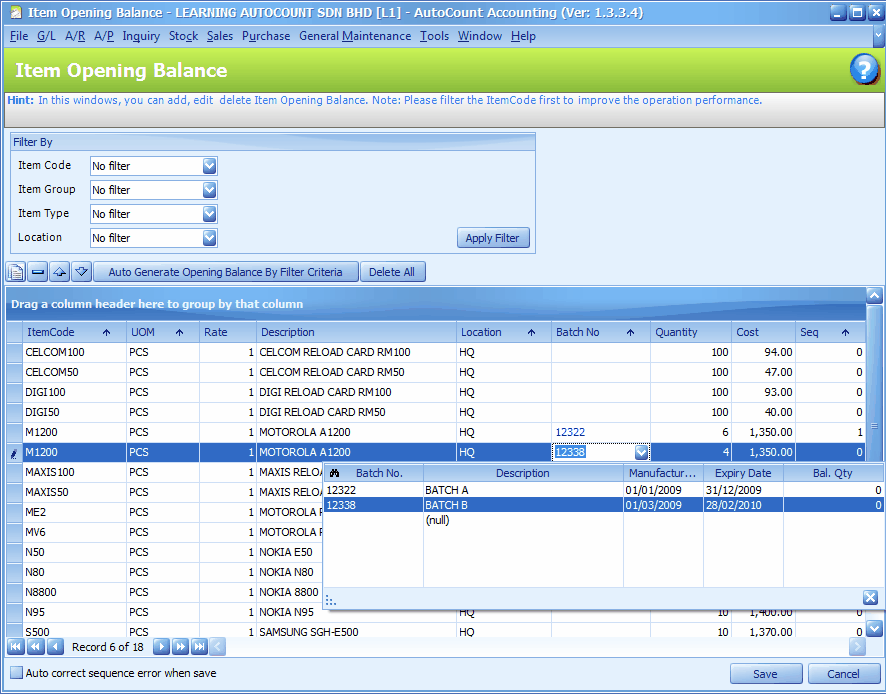Click the Delete All button

tap(392, 272)
